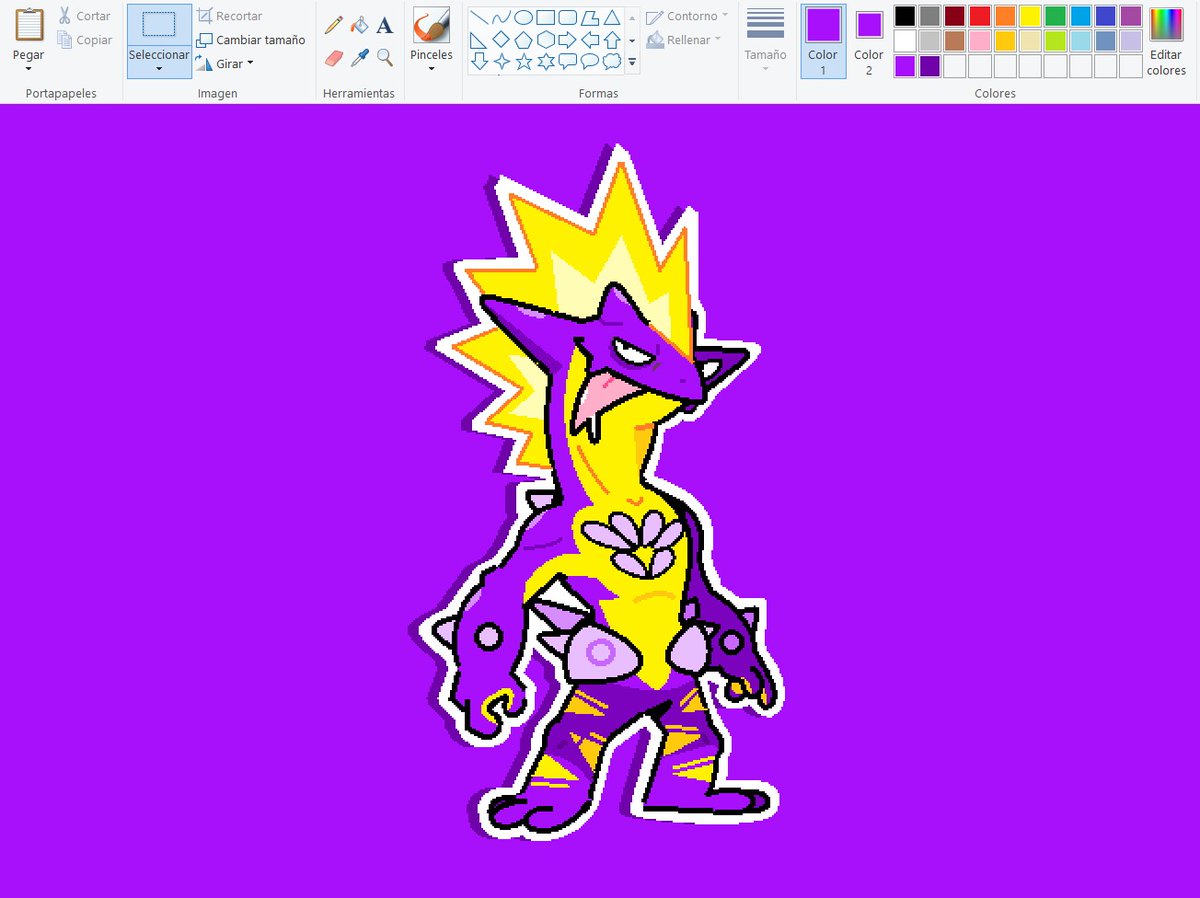The width and height of the screenshot is (1200, 898).
Task: Open the Contorno outline menu
Action: point(688,15)
